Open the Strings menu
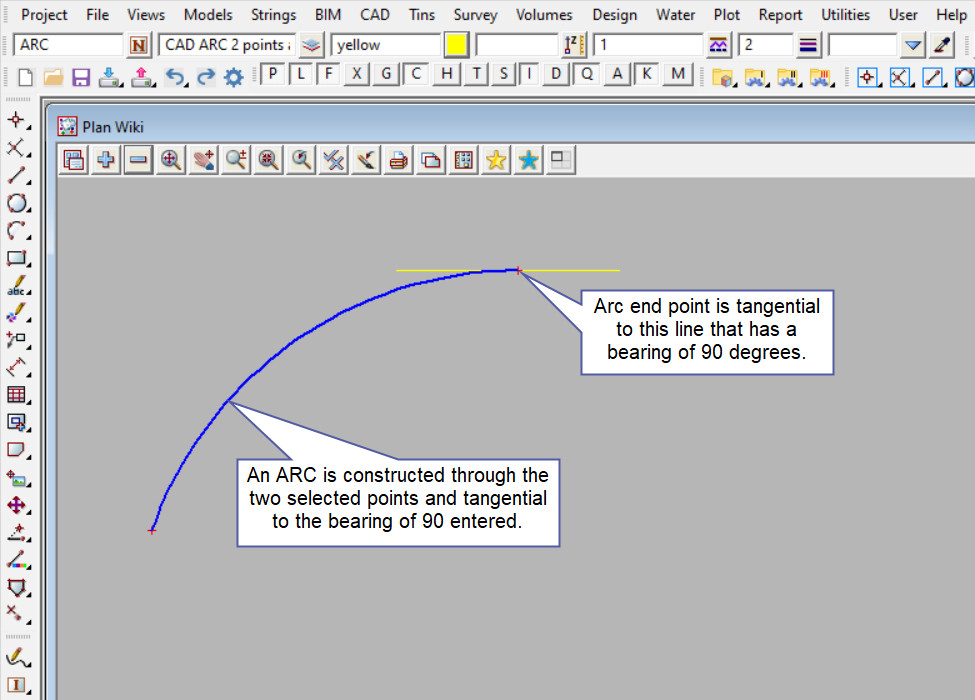Viewport: 975px width, 700px height. pyautogui.click(x=273, y=14)
